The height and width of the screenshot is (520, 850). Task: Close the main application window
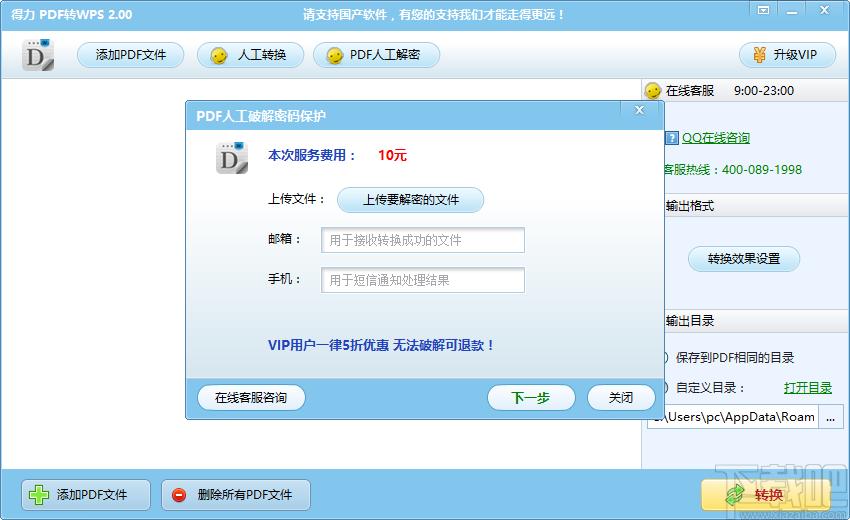tap(825, 10)
